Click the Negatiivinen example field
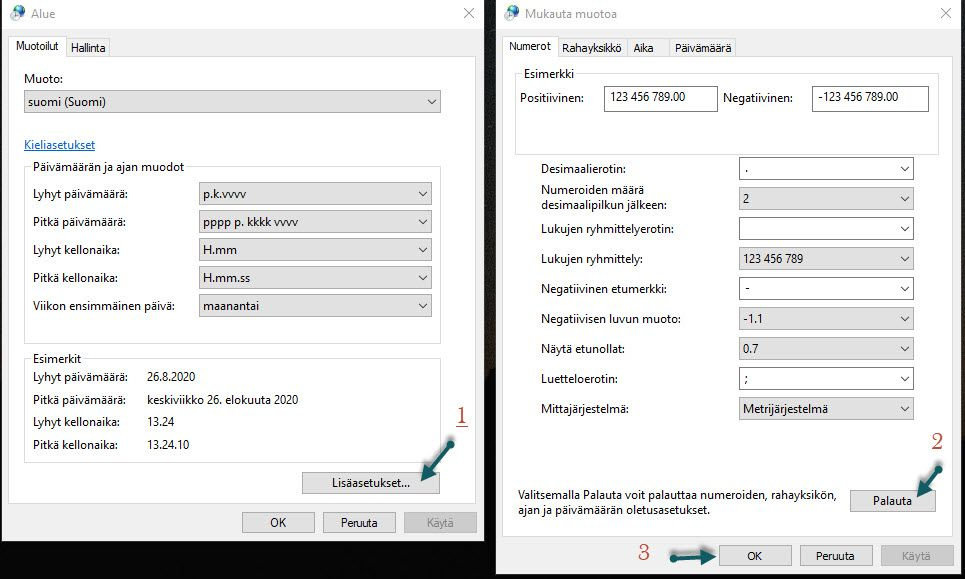The width and height of the screenshot is (965, 579). [x=870, y=98]
